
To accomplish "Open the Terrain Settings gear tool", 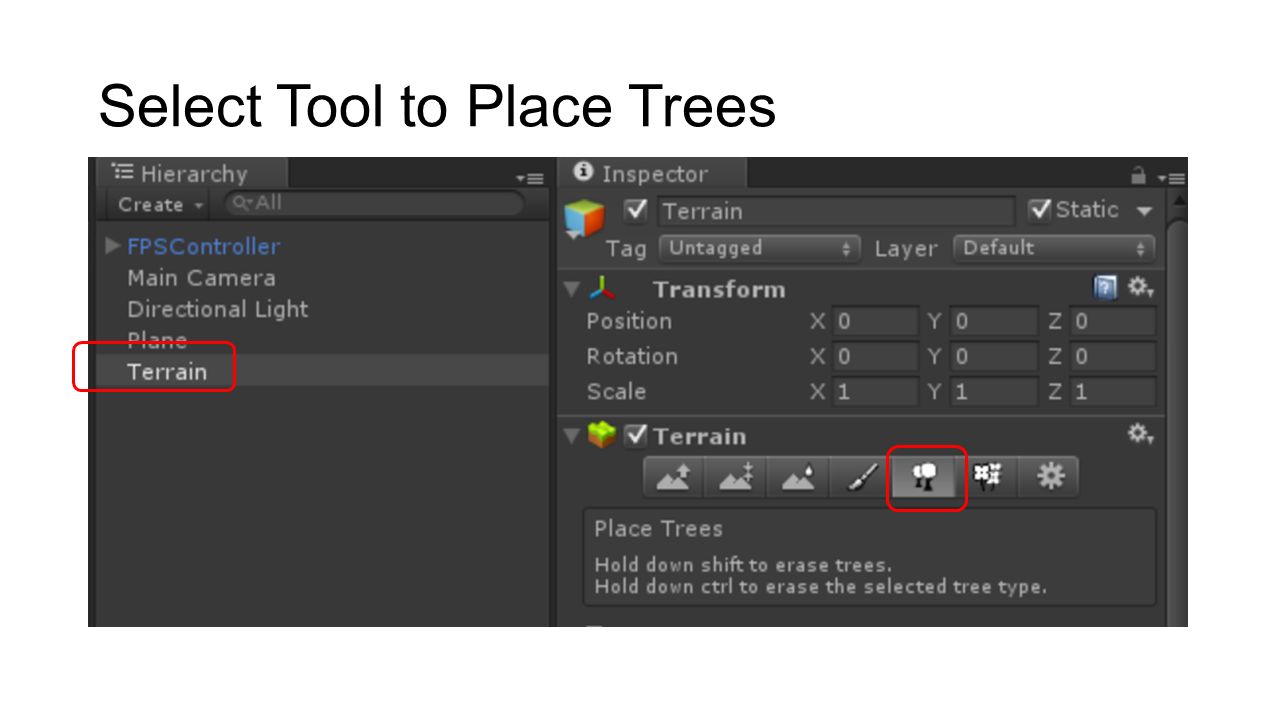I will [1048, 477].
